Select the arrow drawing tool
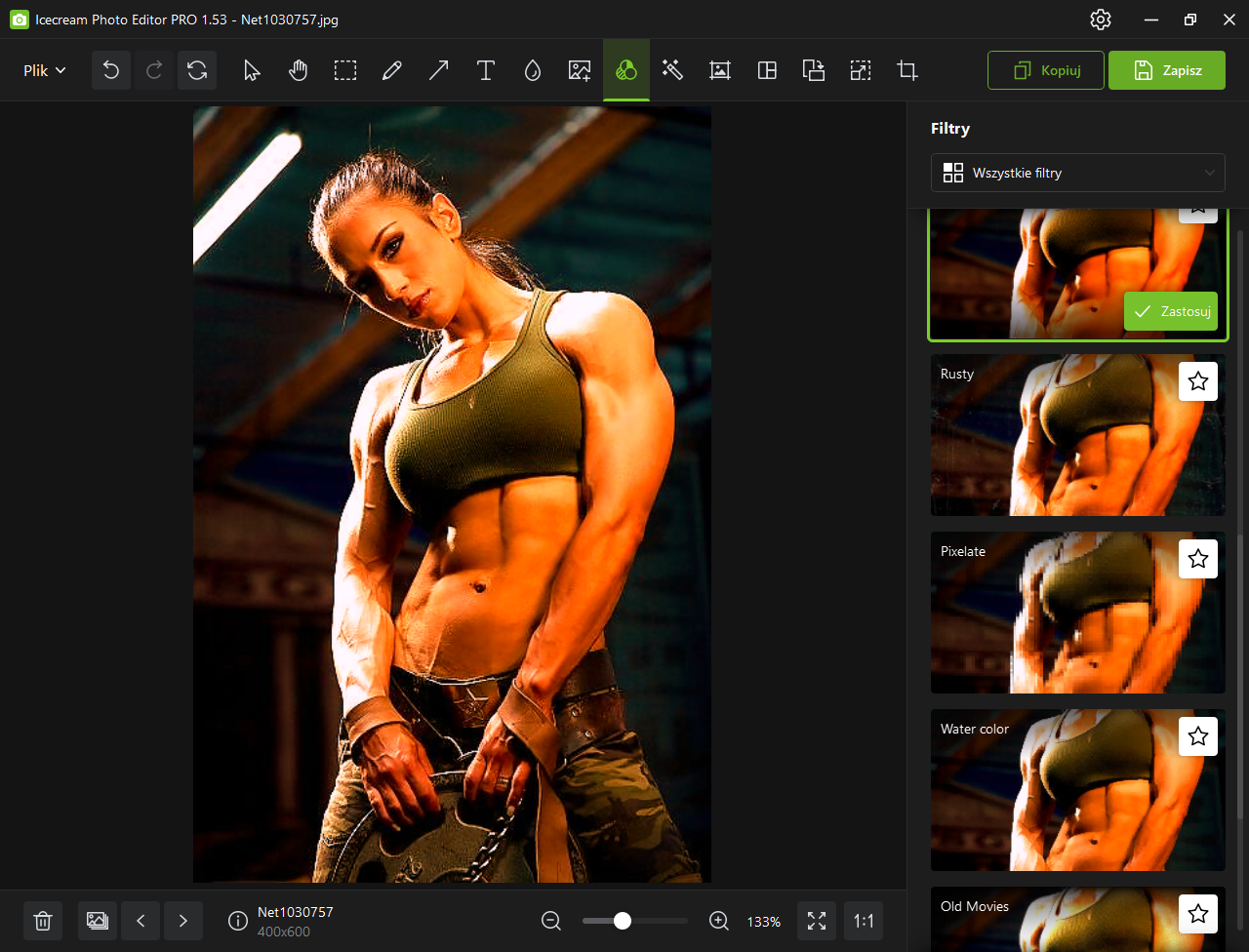Image resolution: width=1249 pixels, height=952 pixels. pos(439,70)
